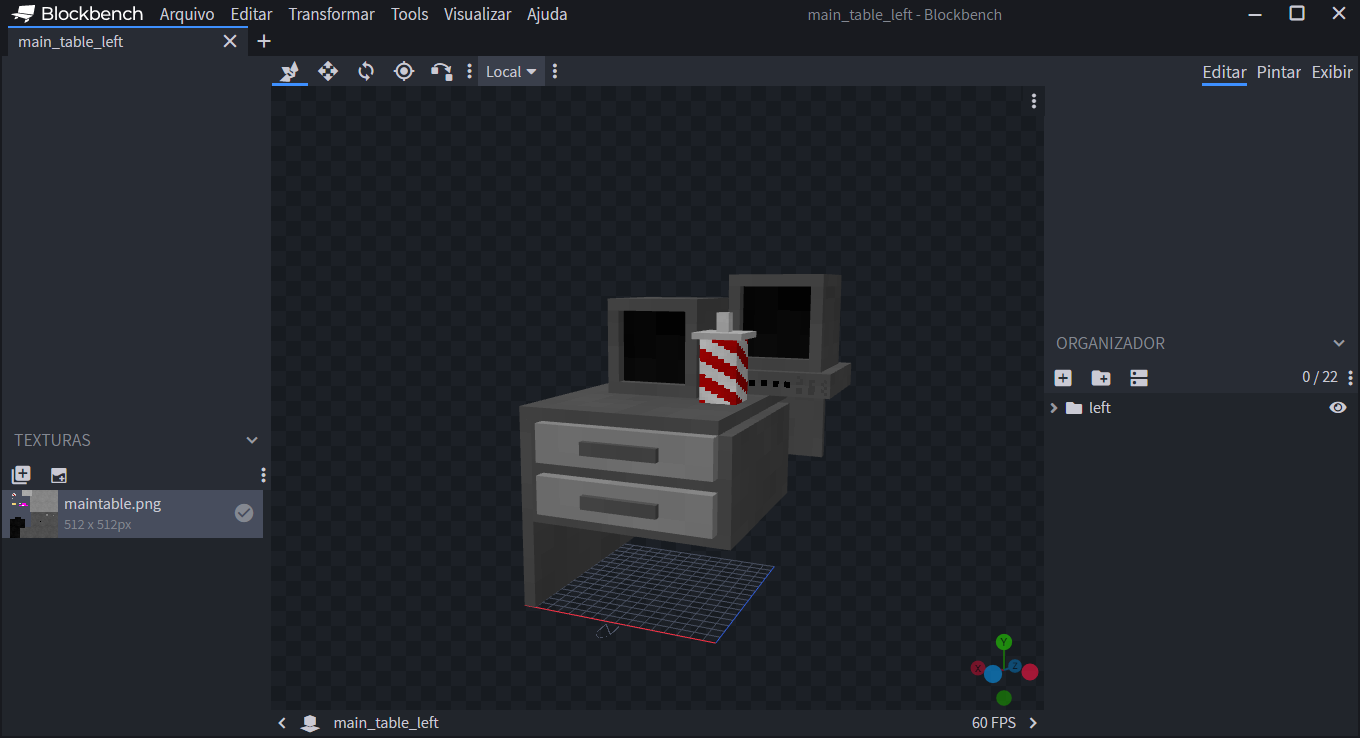Switch to the Pintar tab
The height and width of the screenshot is (738, 1360).
(x=1278, y=72)
